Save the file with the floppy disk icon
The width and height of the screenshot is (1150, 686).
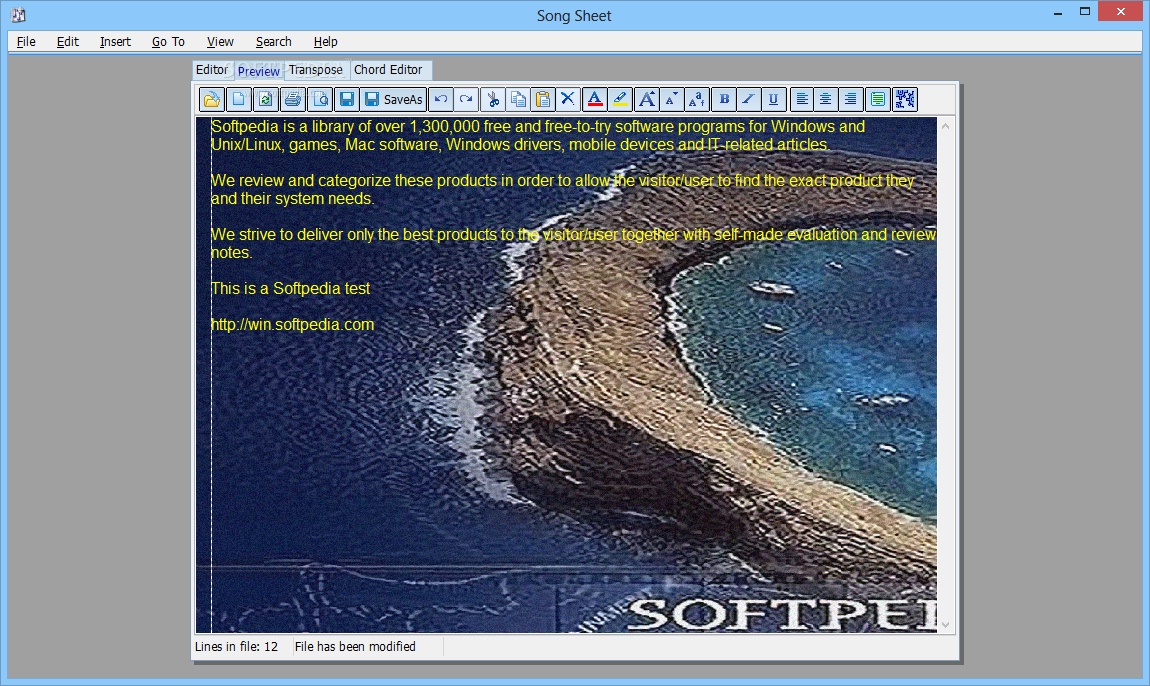[x=347, y=99]
